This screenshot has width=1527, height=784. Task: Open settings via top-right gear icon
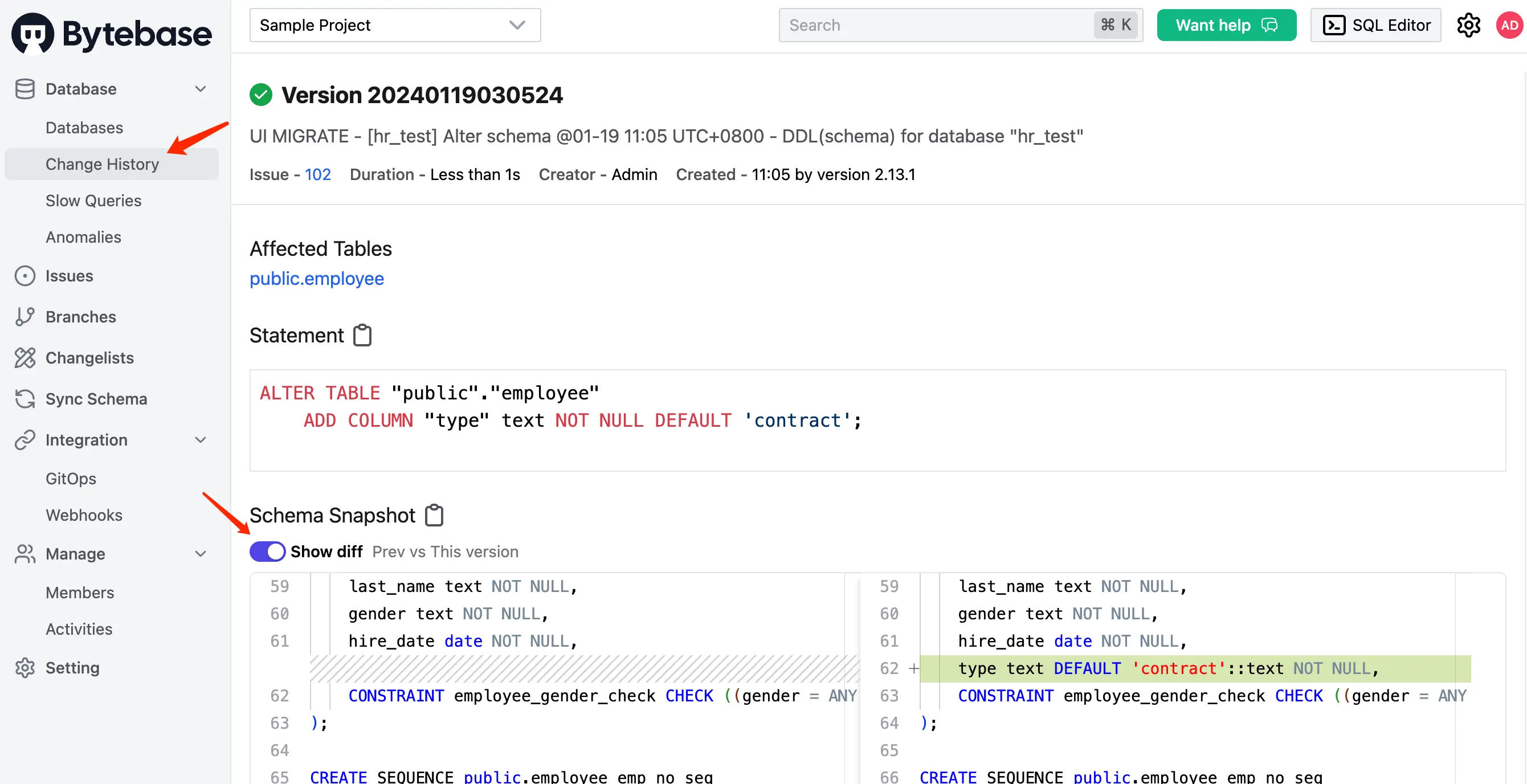point(1468,26)
